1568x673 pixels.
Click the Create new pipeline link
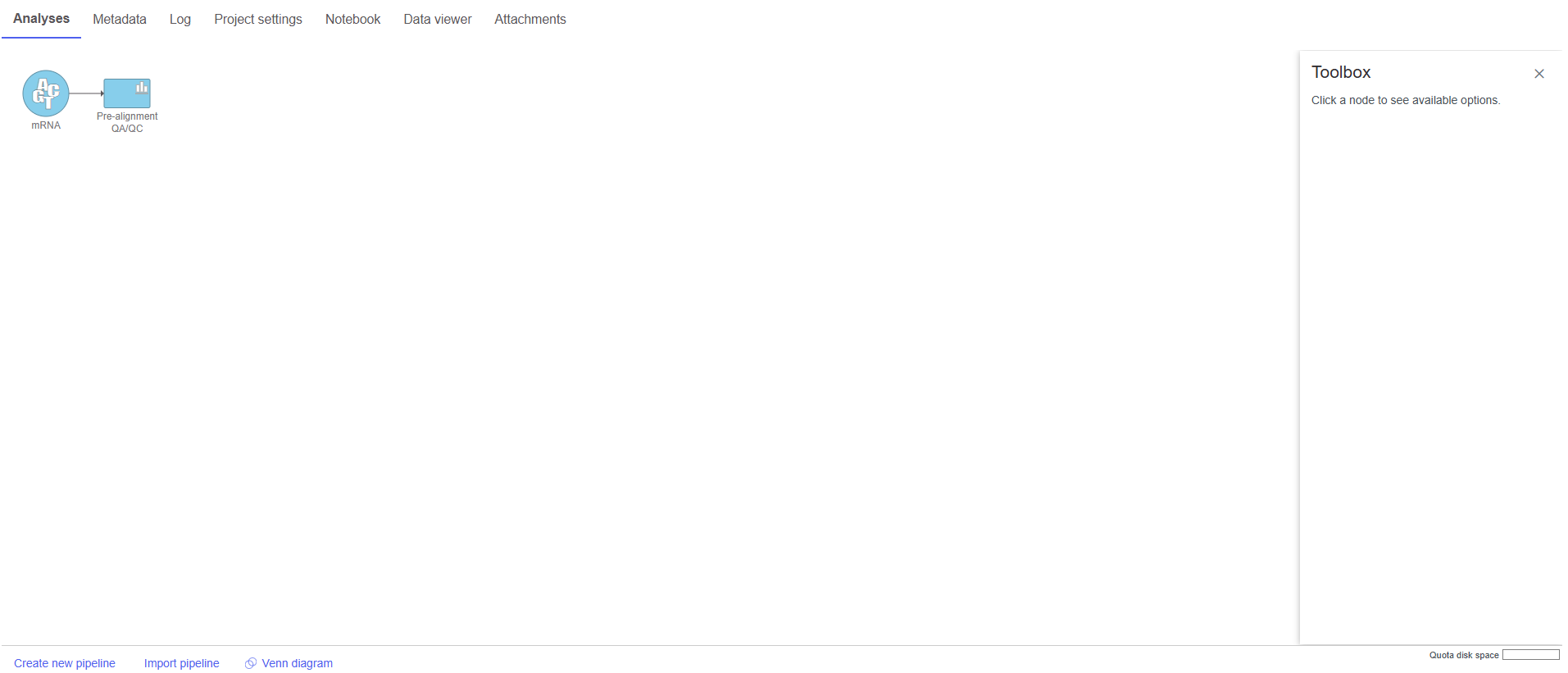point(65,663)
